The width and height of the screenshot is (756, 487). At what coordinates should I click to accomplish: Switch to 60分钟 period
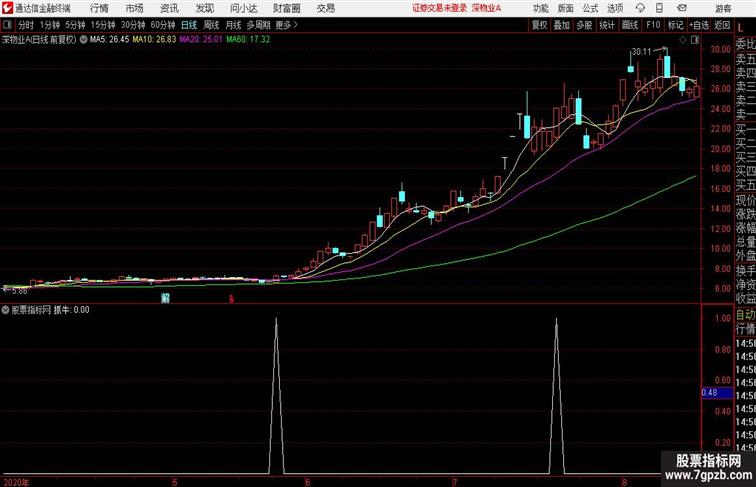pos(163,25)
